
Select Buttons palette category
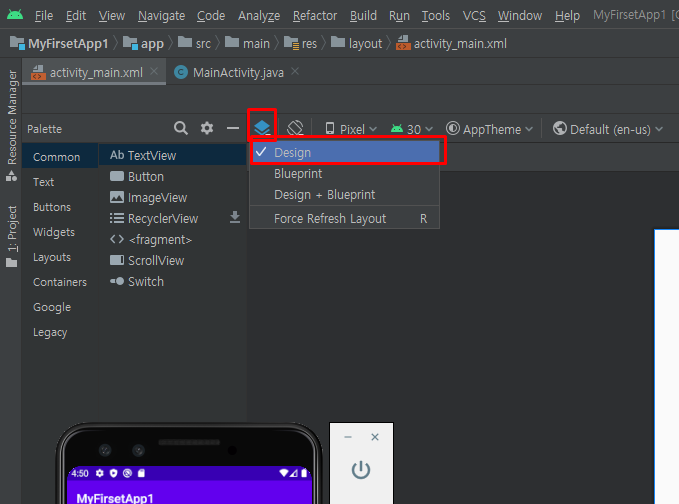(x=60, y=207)
